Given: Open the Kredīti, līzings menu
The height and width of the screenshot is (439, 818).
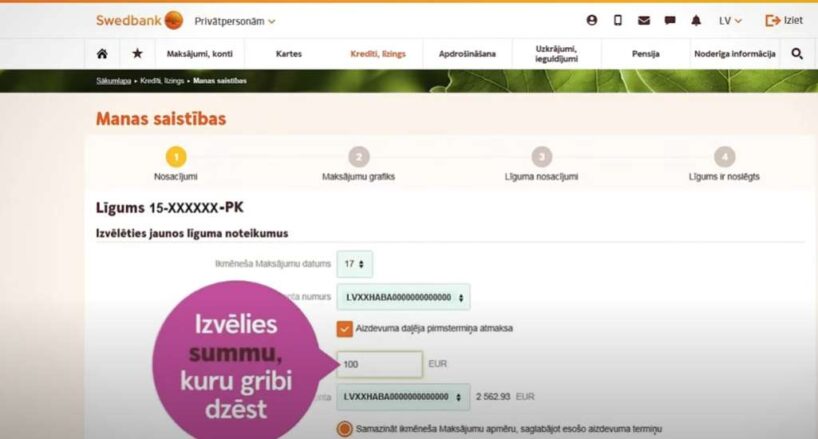Looking at the screenshot, I should [378, 54].
